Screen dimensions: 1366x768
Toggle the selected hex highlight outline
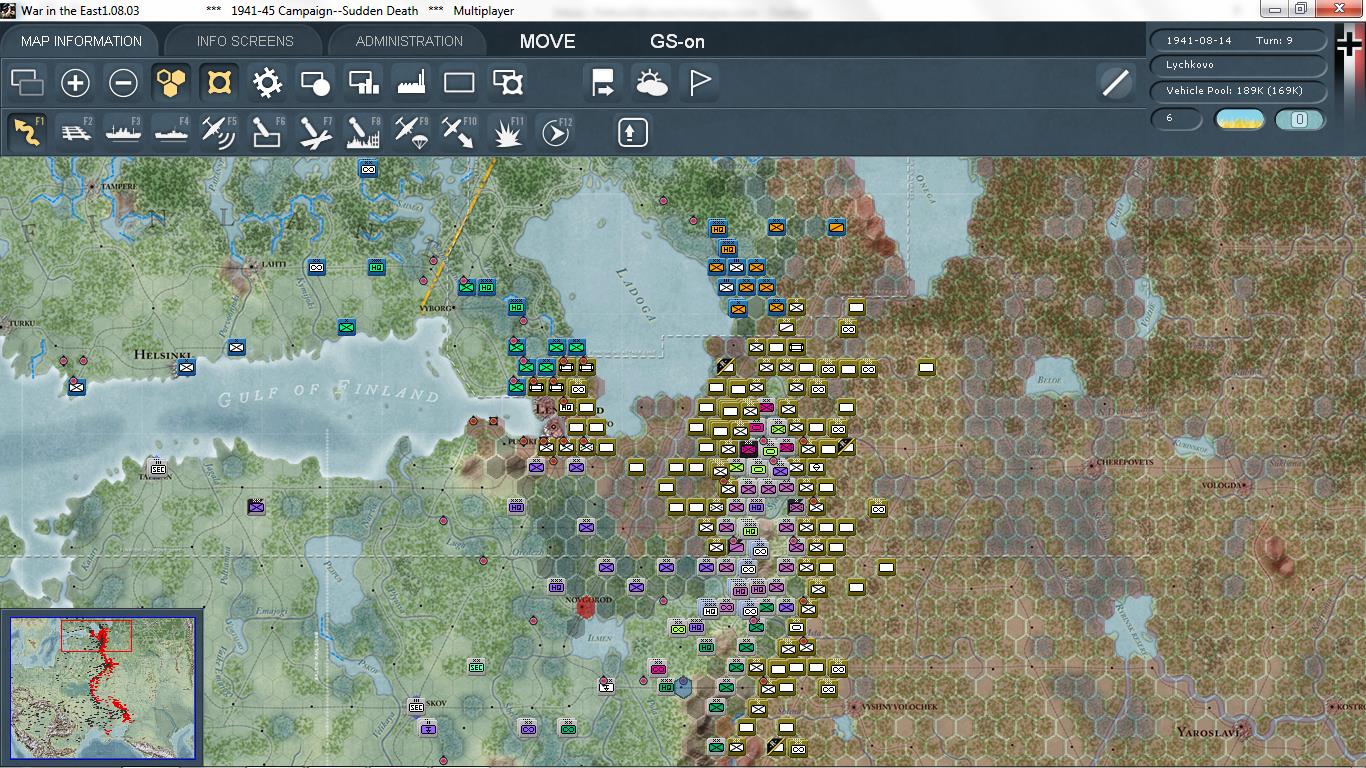[218, 82]
